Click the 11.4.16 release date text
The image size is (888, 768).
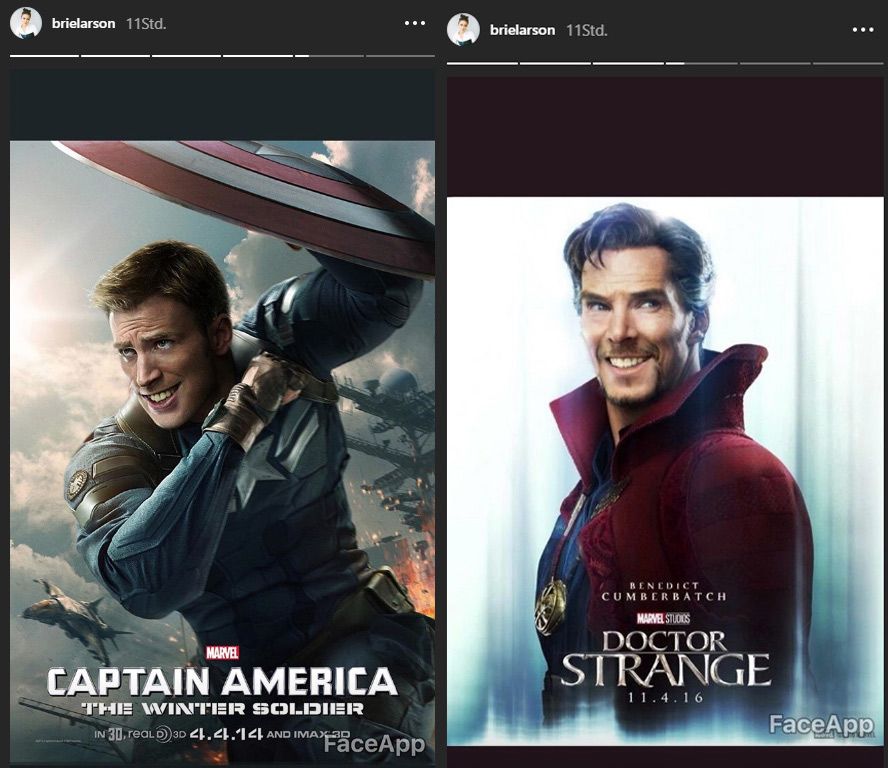coord(665,697)
